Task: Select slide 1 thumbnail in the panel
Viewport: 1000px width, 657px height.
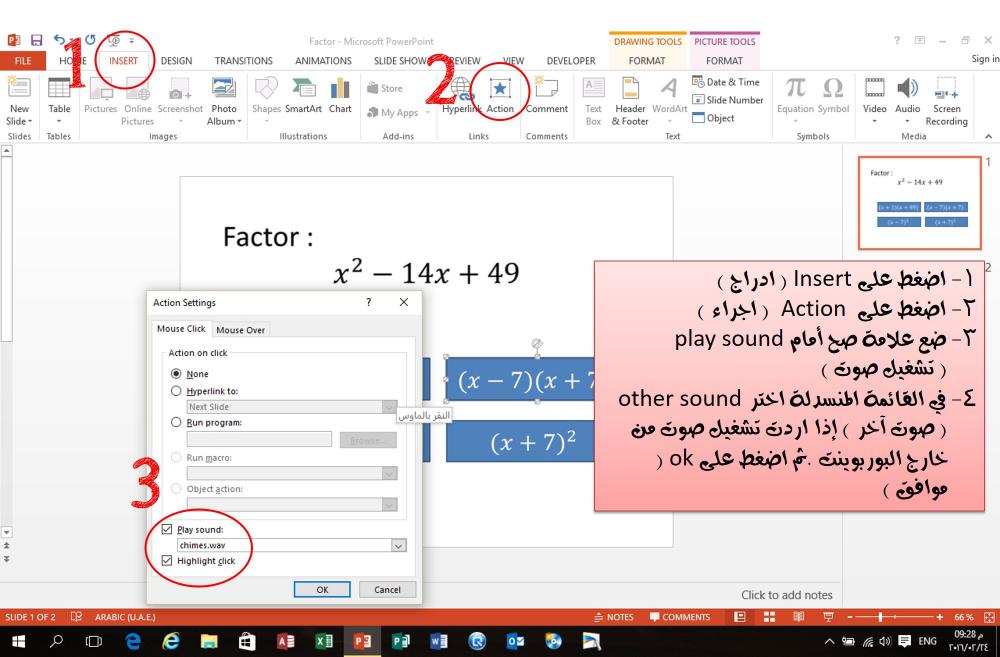Action: pyautogui.click(x=920, y=203)
